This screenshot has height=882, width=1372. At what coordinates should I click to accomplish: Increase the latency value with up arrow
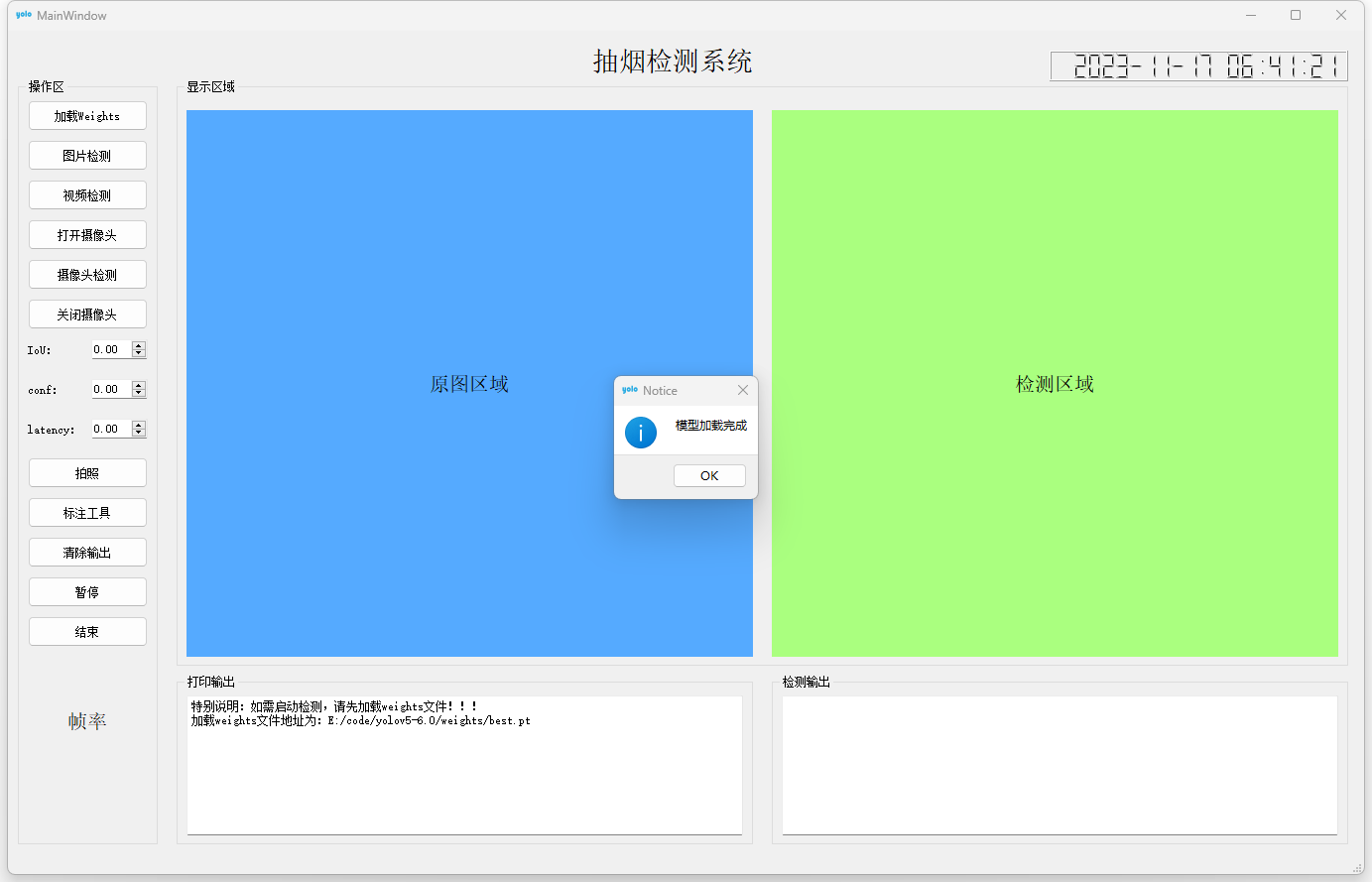pyautogui.click(x=139, y=425)
